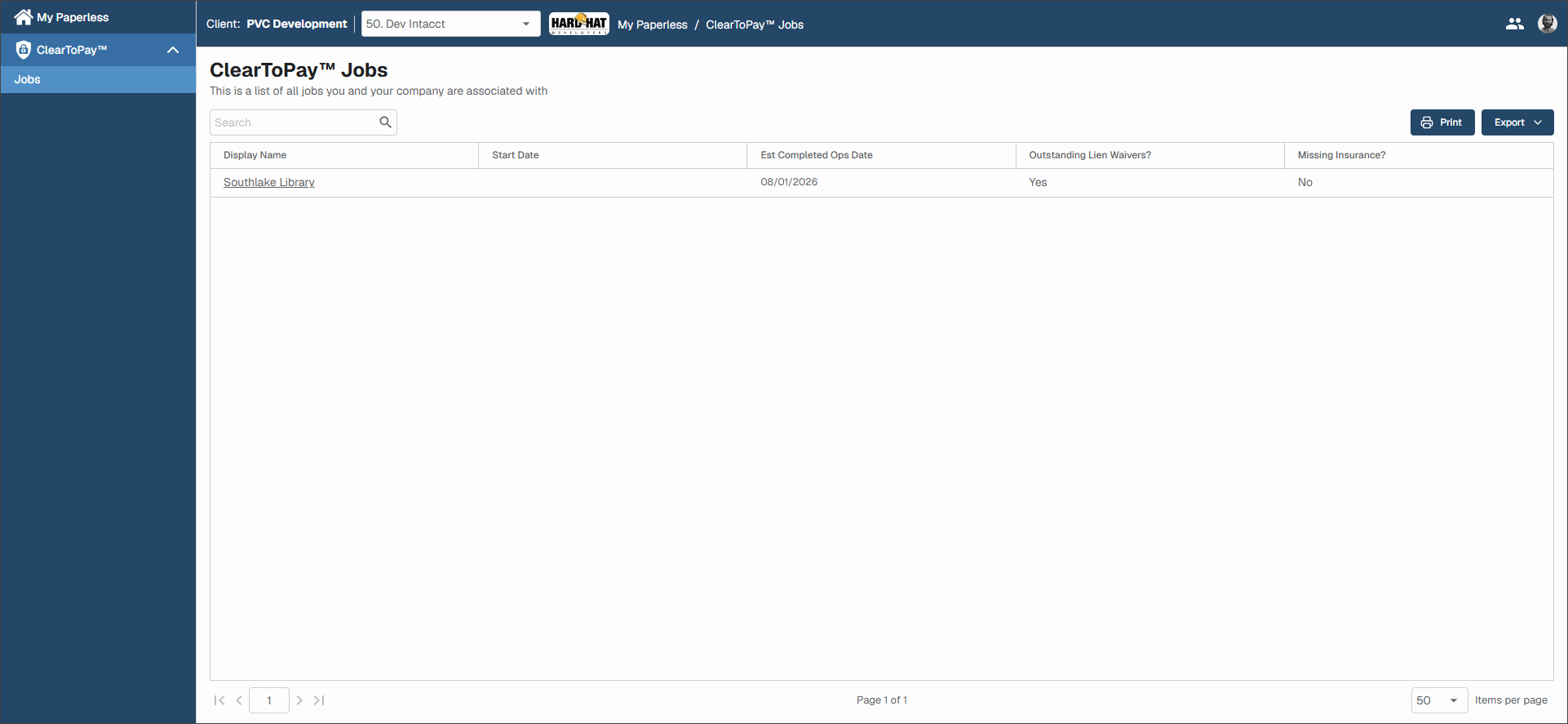Open the Export dropdown
Viewport: 1568px width, 724px height.
pos(1517,122)
